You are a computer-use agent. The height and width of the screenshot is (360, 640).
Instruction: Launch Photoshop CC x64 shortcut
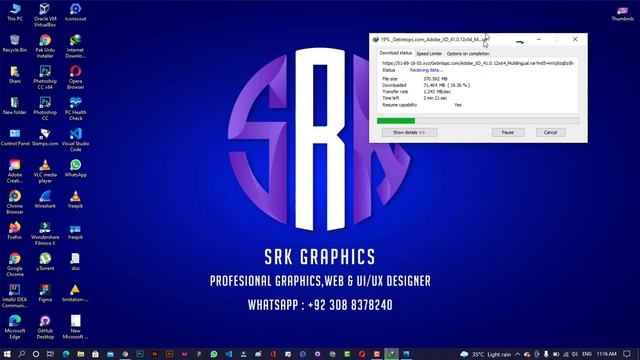pyautogui.click(x=45, y=78)
